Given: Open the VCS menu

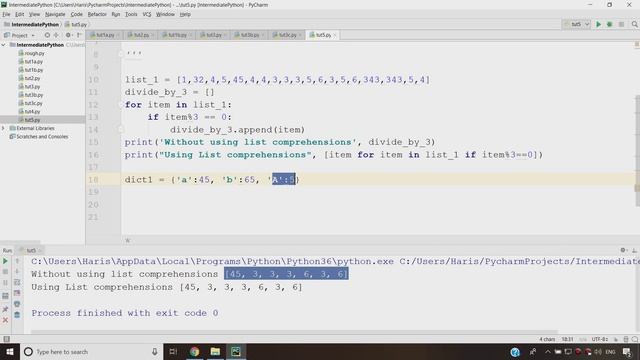Looking at the screenshot, I should coord(147,14).
